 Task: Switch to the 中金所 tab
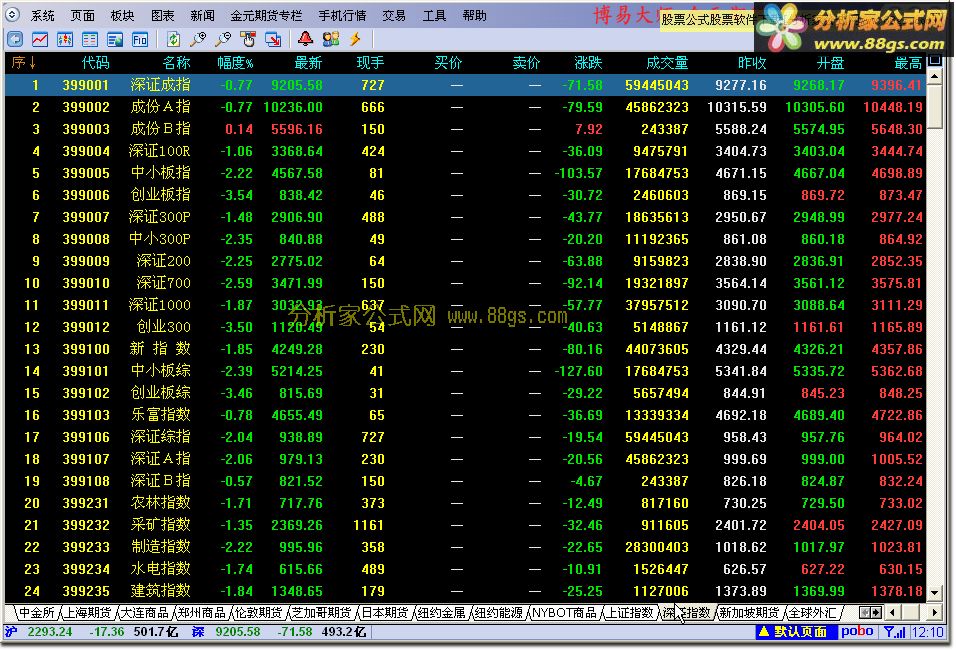pos(37,612)
